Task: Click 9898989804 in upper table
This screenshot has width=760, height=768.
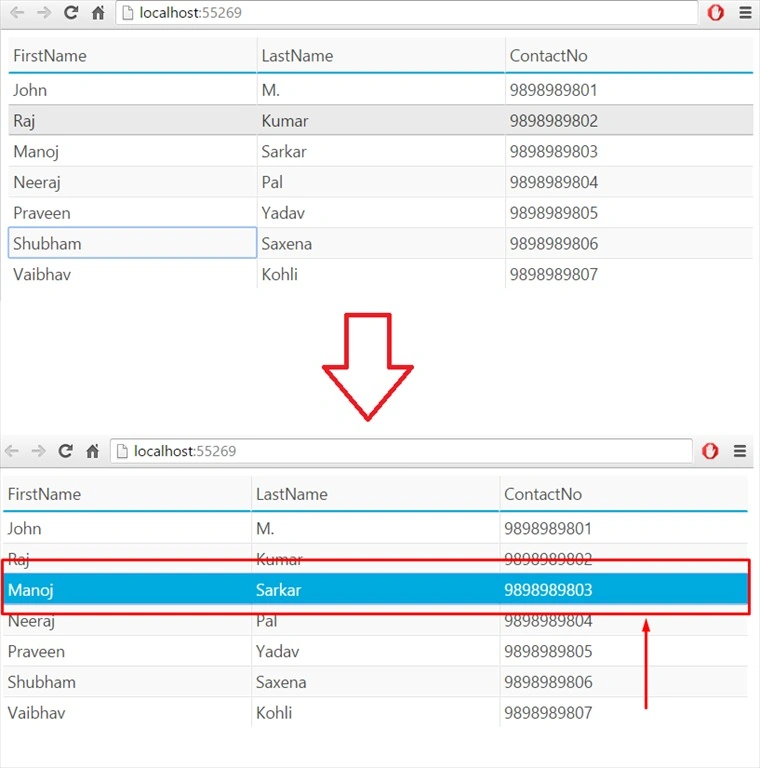Action: pyautogui.click(x=629, y=182)
